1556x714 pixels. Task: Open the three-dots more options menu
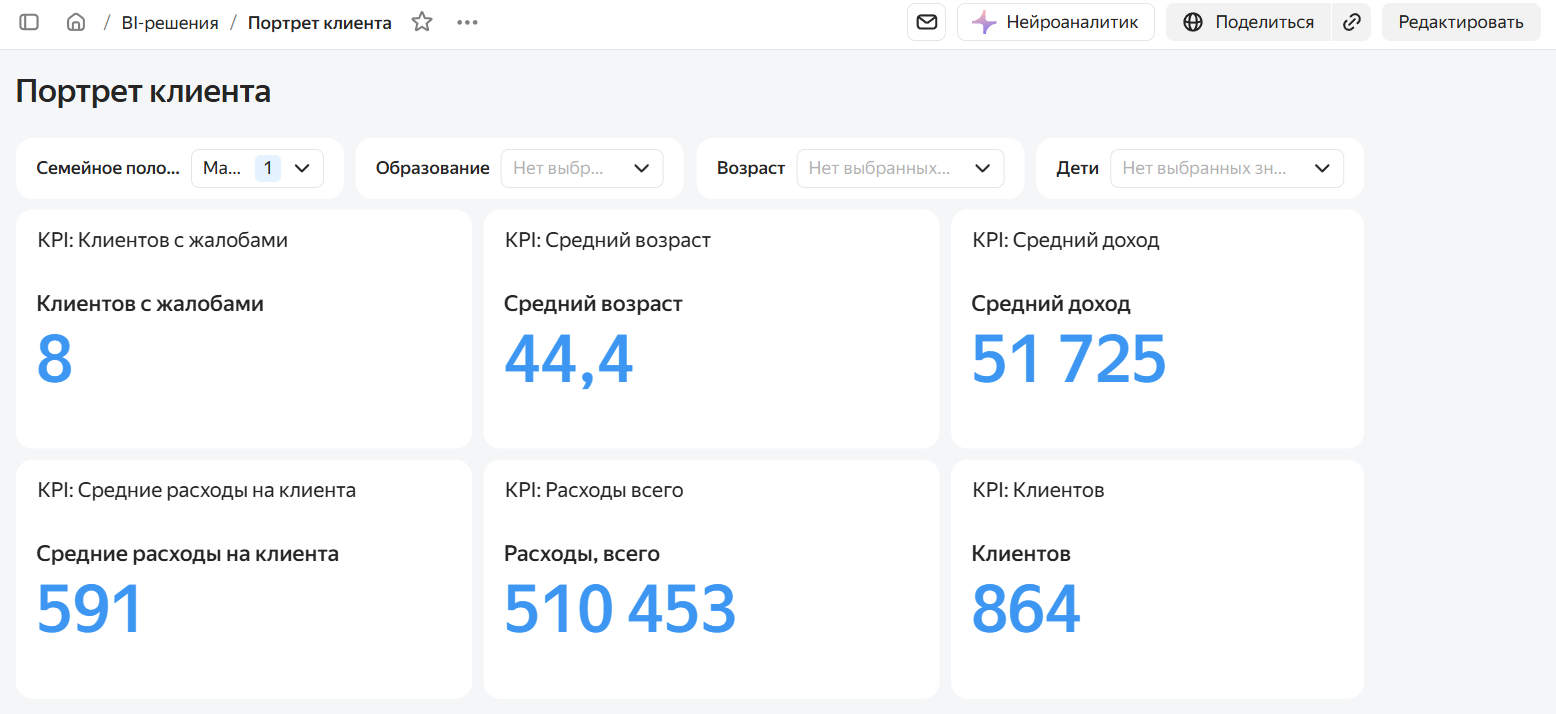click(x=467, y=22)
